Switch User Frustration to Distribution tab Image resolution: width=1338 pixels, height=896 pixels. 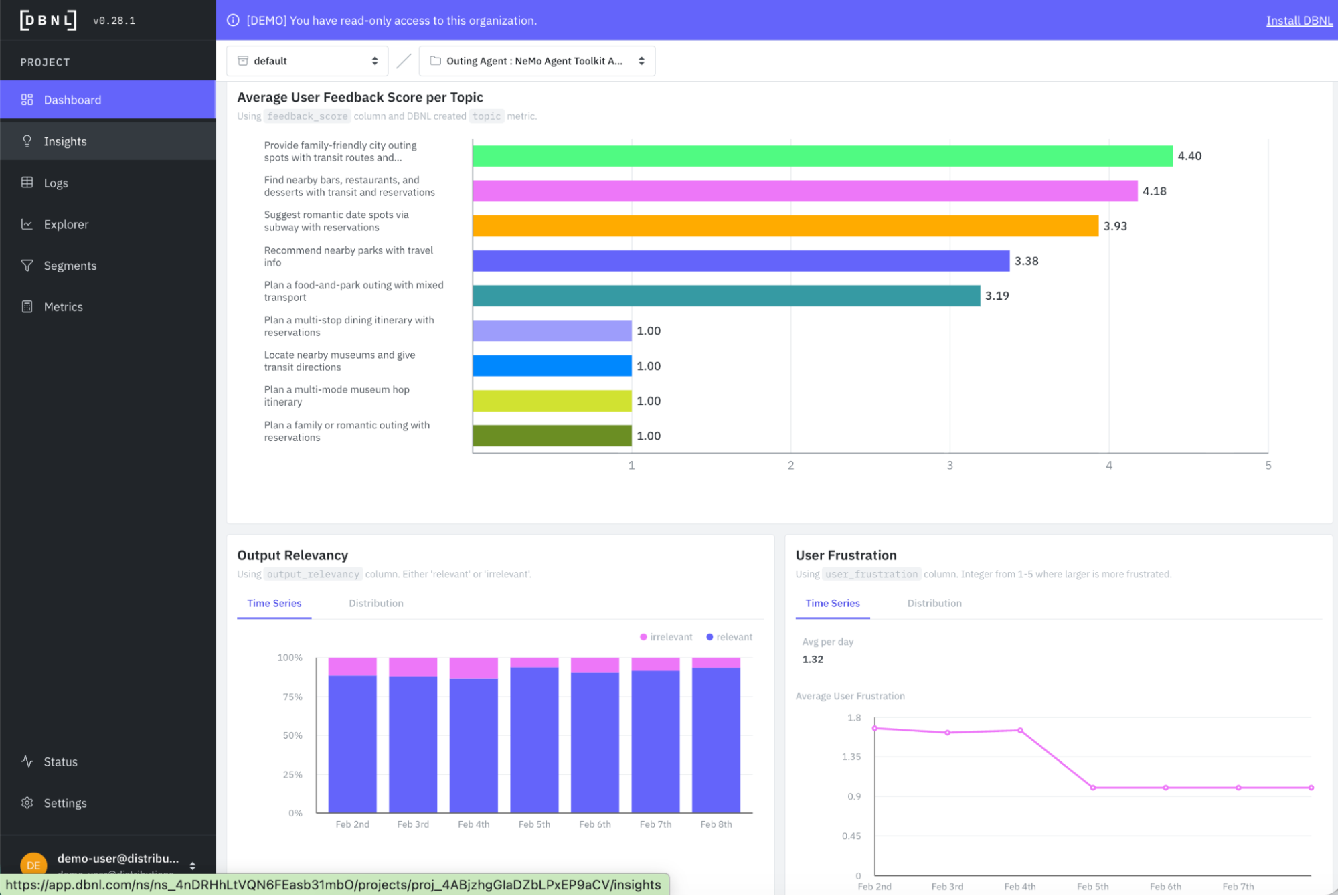point(934,603)
